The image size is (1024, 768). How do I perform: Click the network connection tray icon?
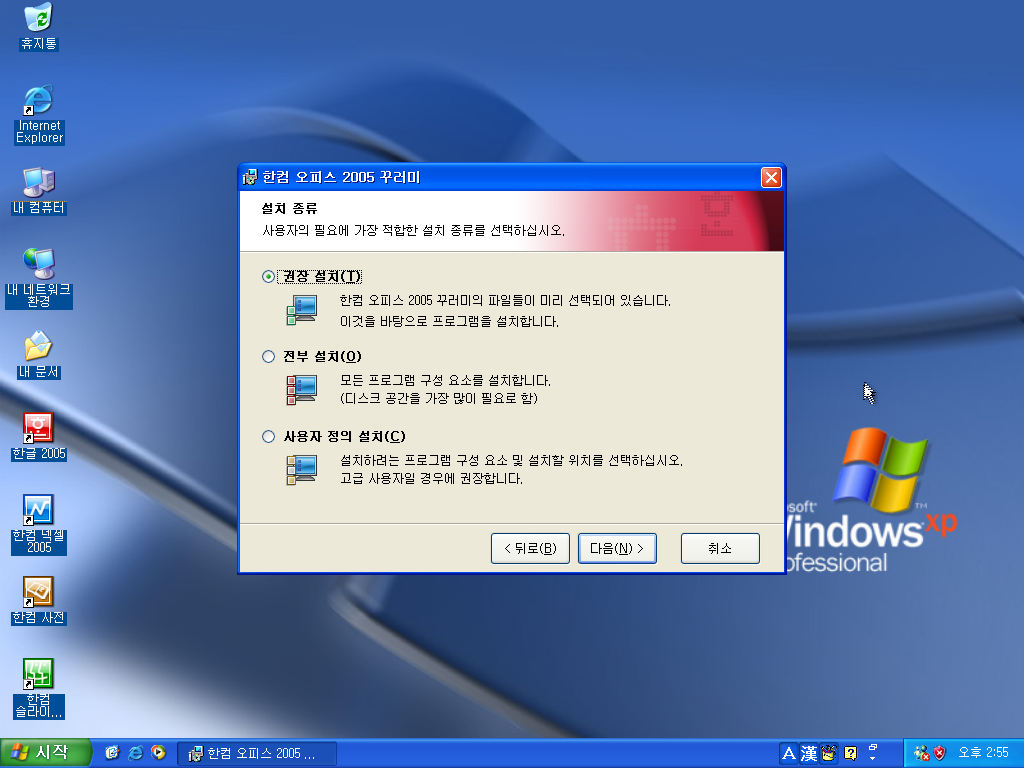tap(921, 754)
